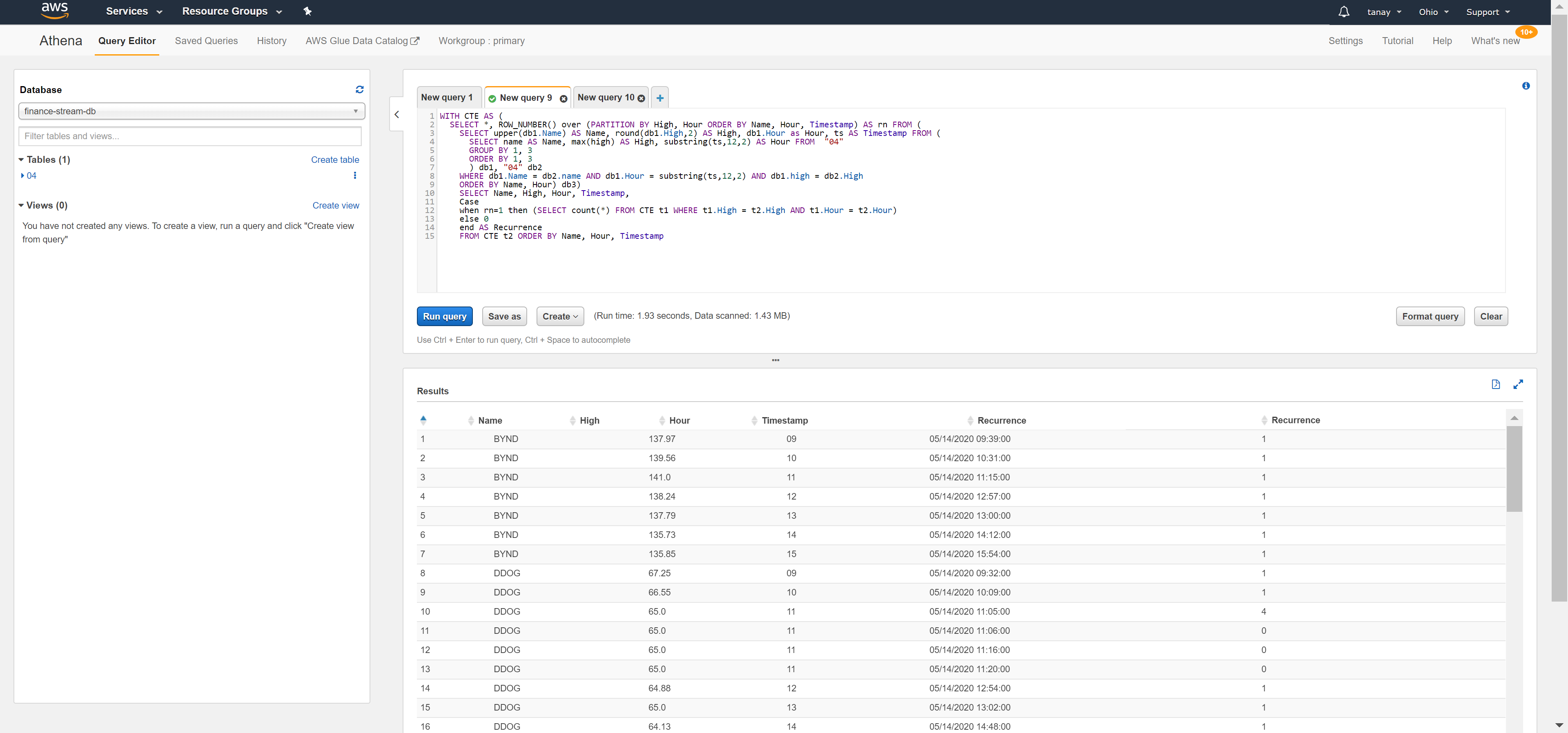Expand the 04 table to show columns
This screenshot has width=1568, height=733.
pyautogui.click(x=23, y=175)
